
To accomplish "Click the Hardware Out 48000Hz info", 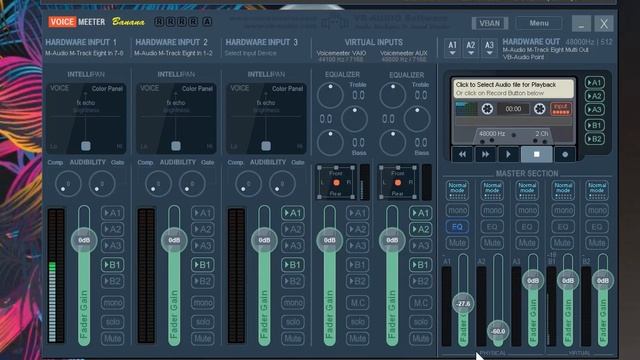I will (x=589, y=42).
